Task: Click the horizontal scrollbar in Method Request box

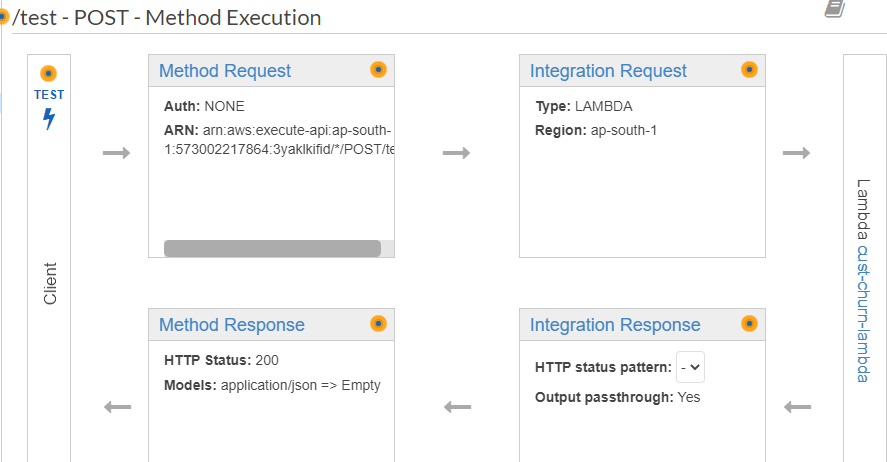Action: point(272,248)
